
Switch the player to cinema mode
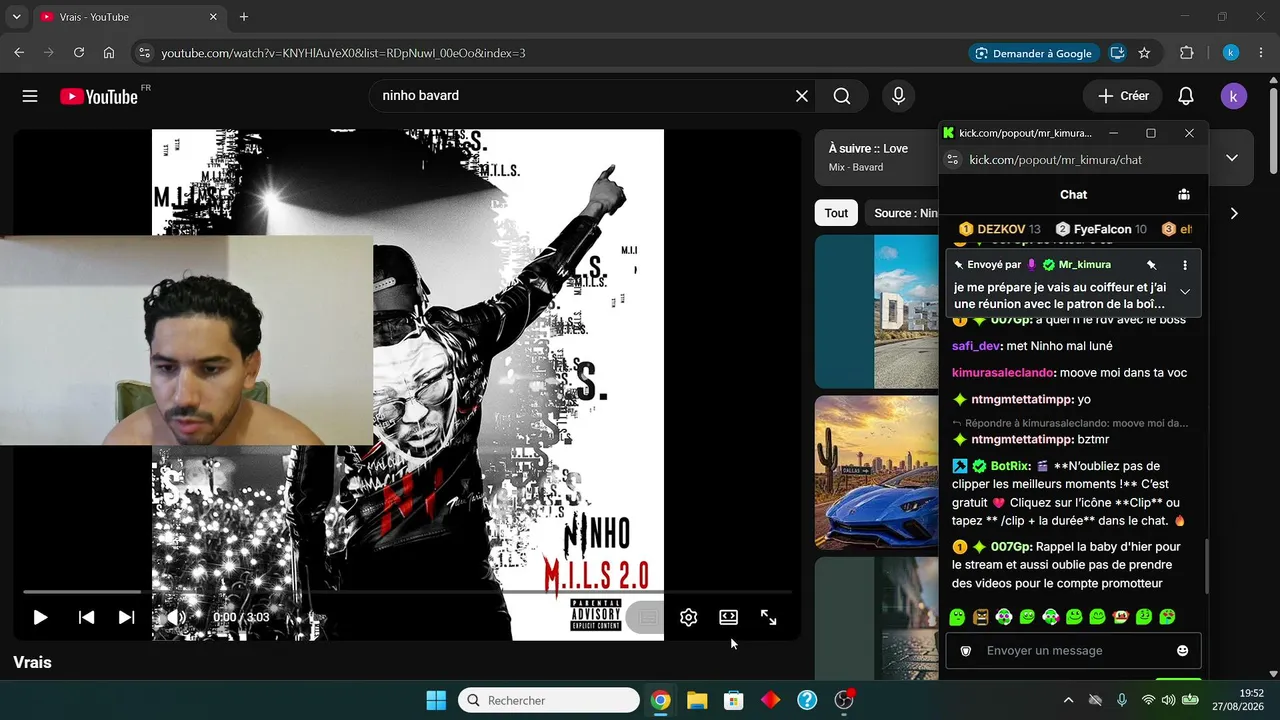728,617
